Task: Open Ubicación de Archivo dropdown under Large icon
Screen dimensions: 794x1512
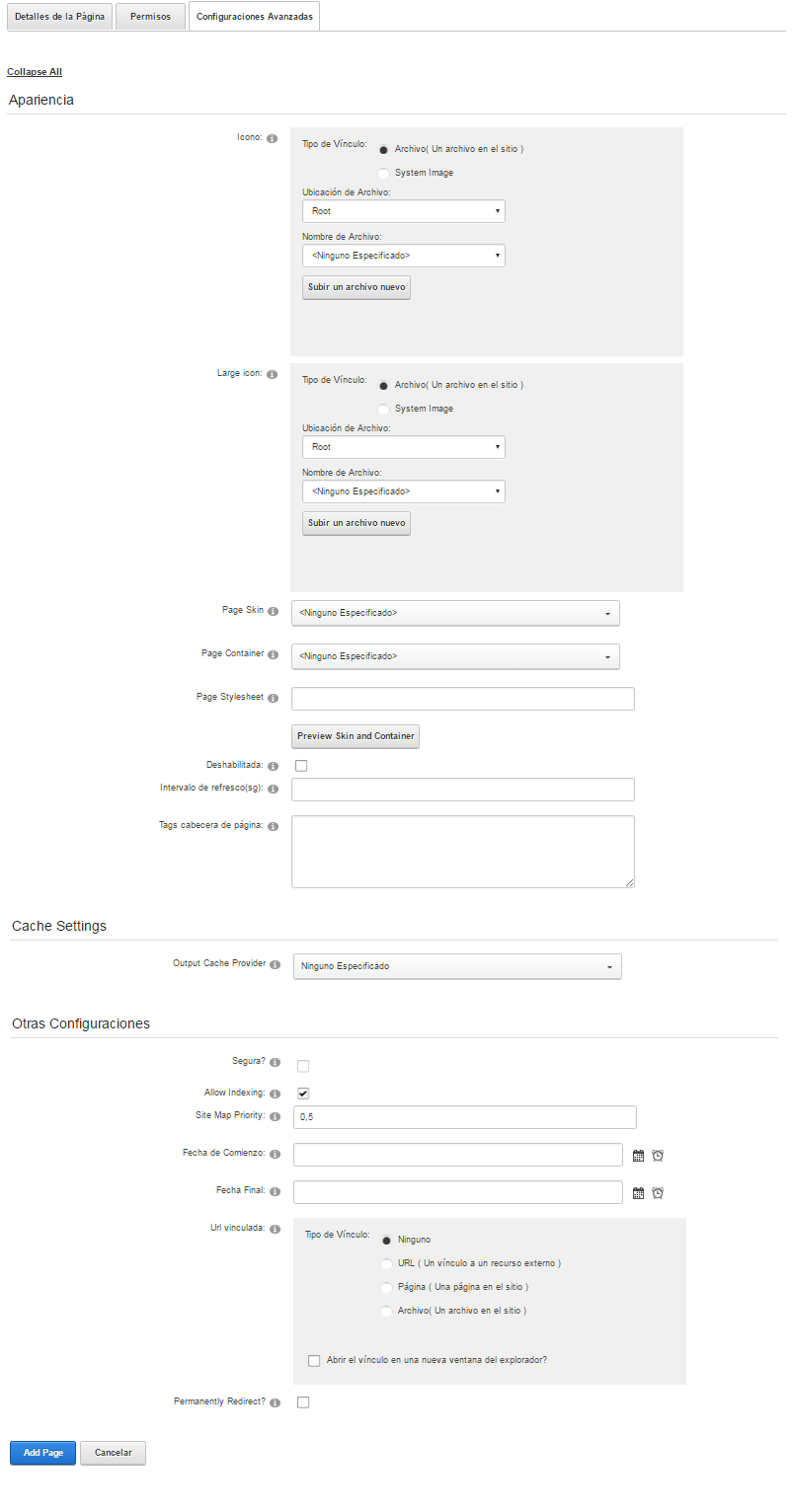Action: pyautogui.click(x=404, y=447)
